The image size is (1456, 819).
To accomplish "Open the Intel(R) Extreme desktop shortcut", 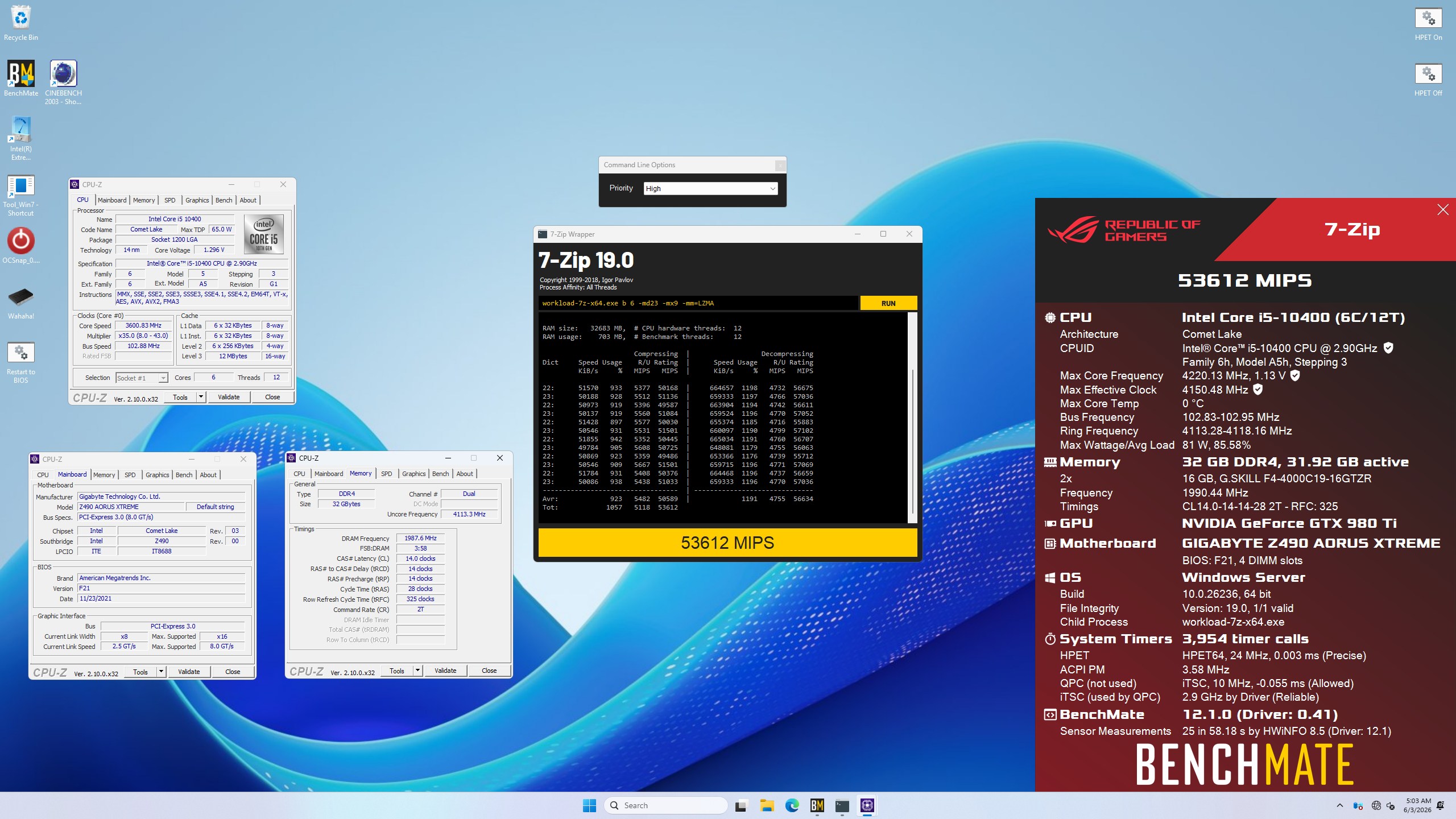I will (x=20, y=138).
